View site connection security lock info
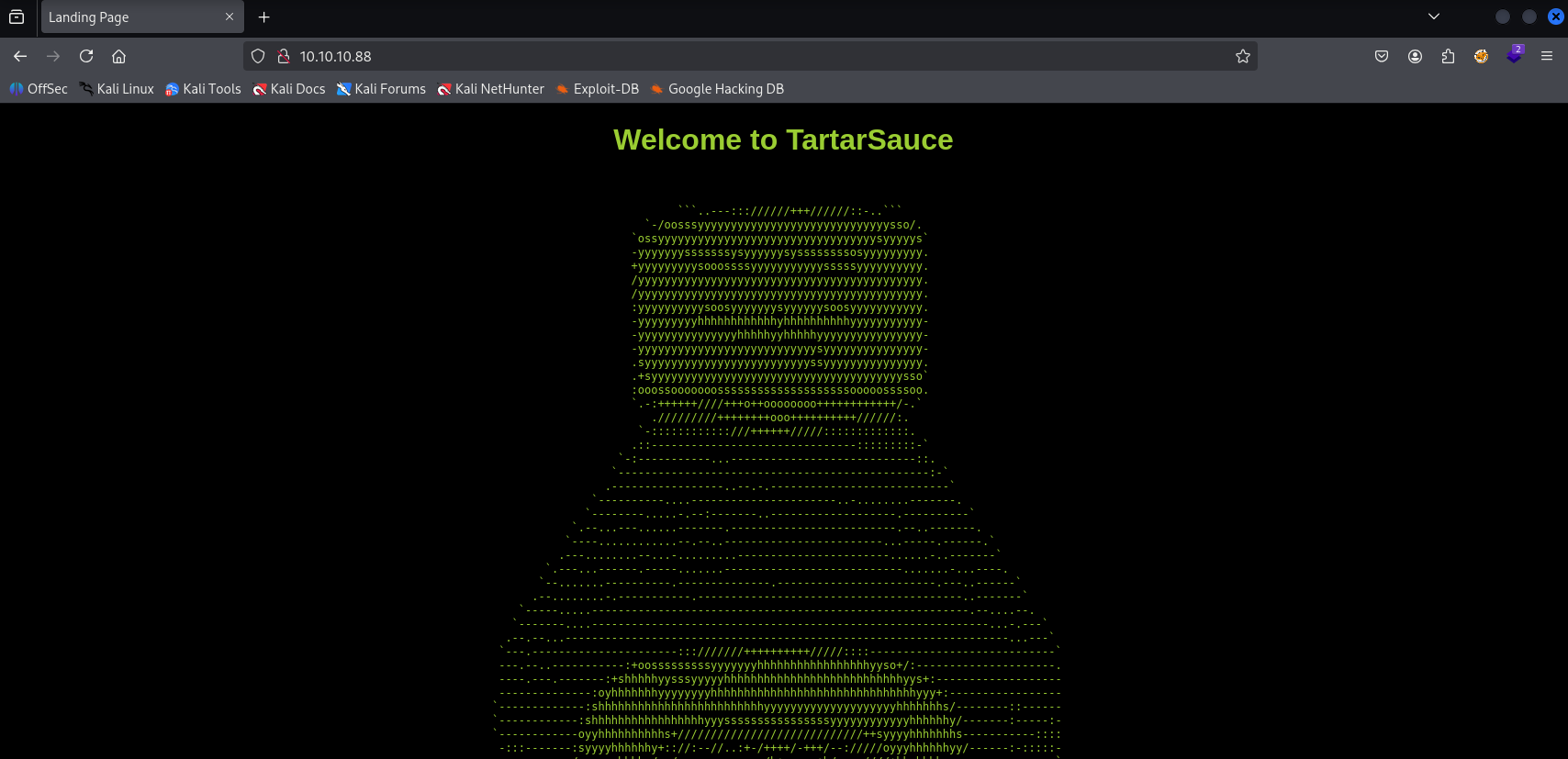The image size is (1568, 759). coord(284,56)
